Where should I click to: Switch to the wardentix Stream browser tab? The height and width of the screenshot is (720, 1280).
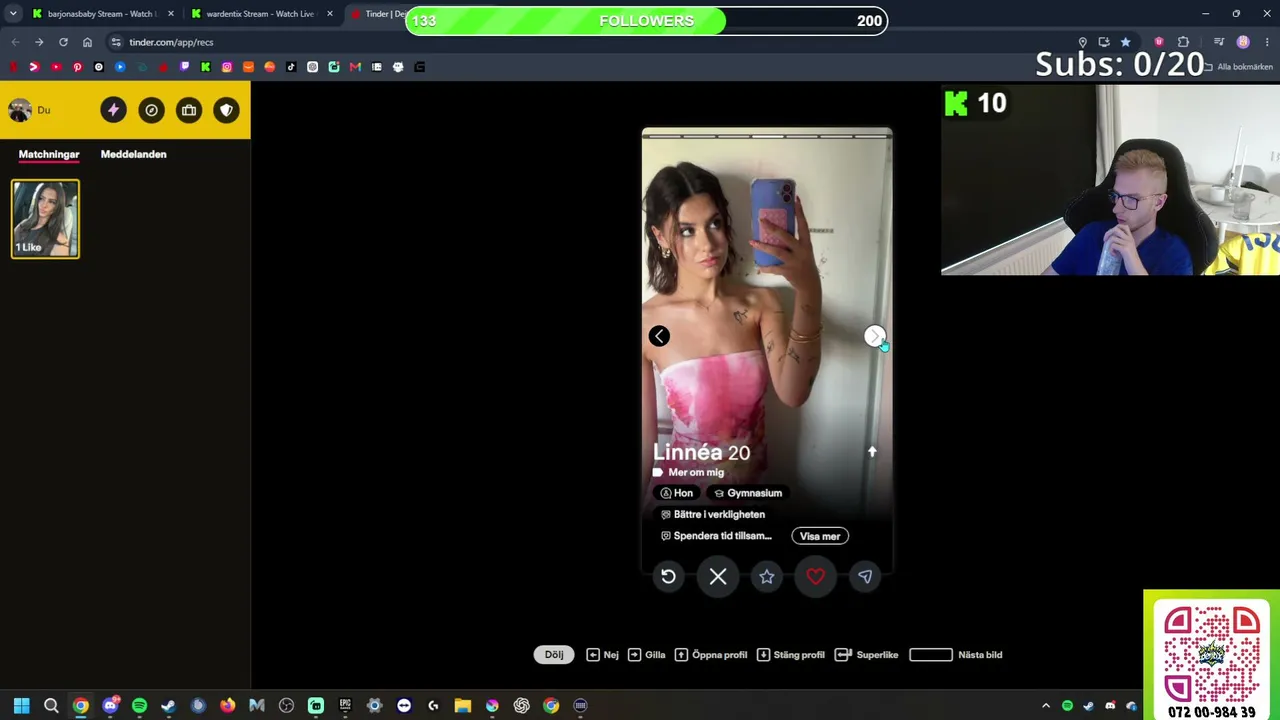click(260, 14)
